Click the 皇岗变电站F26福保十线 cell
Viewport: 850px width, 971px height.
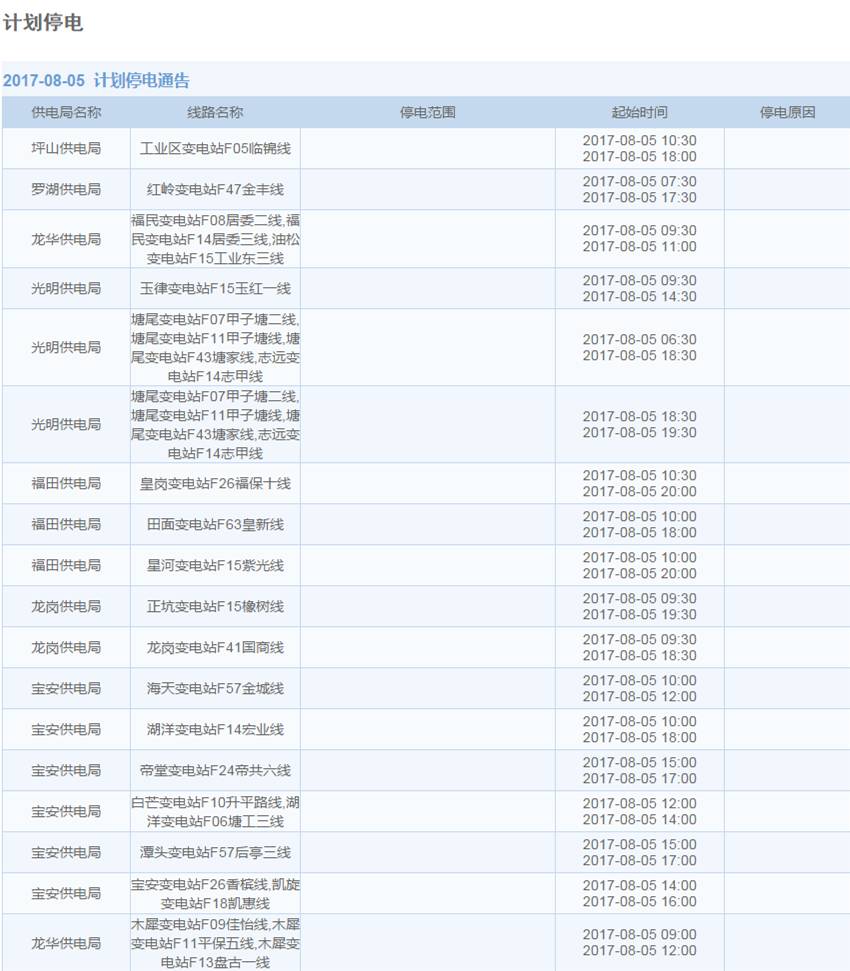[x=215, y=483]
